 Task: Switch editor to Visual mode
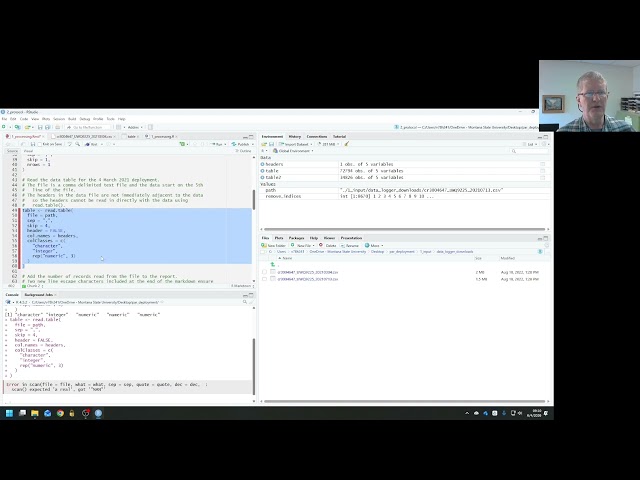[x=28, y=151]
